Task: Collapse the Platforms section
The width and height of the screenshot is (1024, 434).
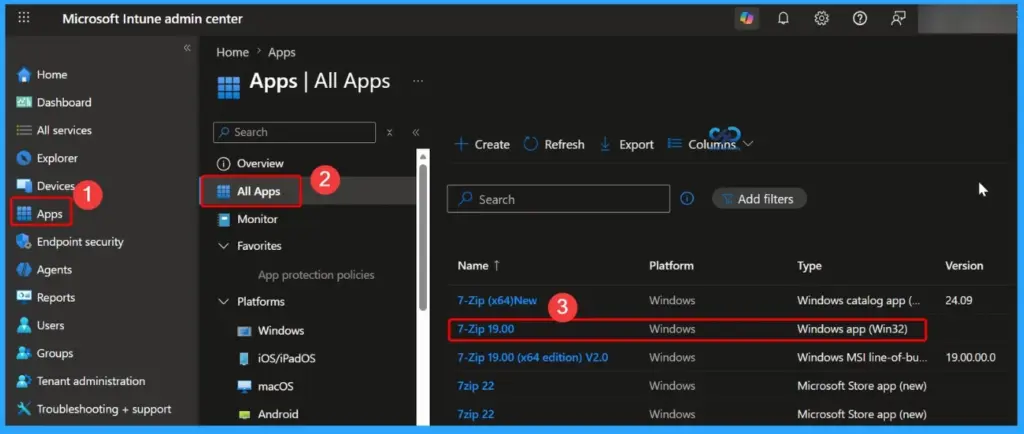Action: pos(224,302)
